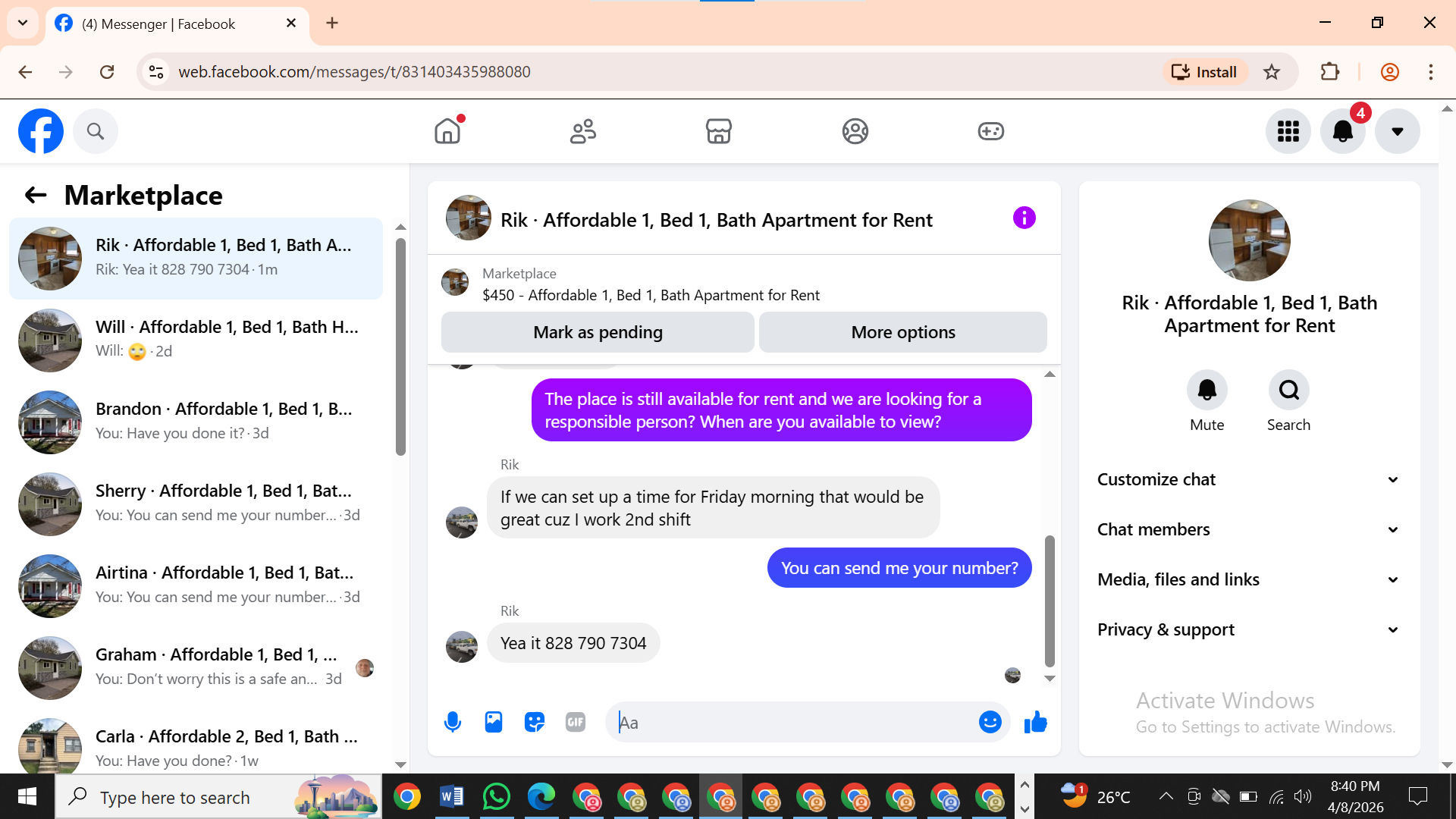Send a thumbs-up like
This screenshot has width=1456, height=819.
[x=1035, y=722]
